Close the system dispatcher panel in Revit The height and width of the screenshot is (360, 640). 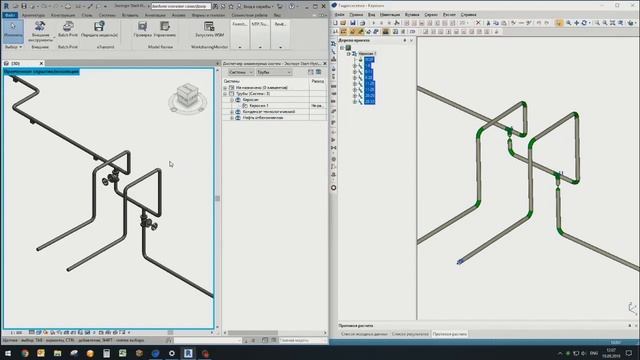(325, 64)
